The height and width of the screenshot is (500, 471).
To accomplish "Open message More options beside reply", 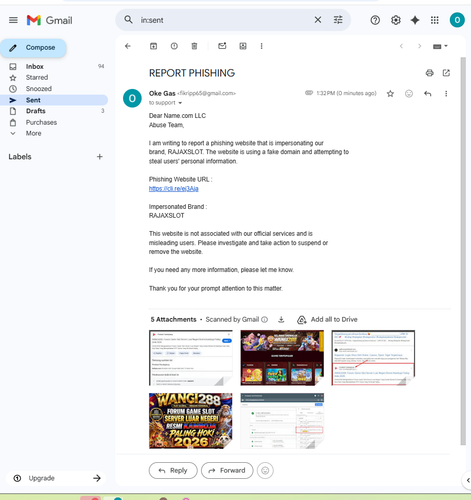I will tap(446, 94).
